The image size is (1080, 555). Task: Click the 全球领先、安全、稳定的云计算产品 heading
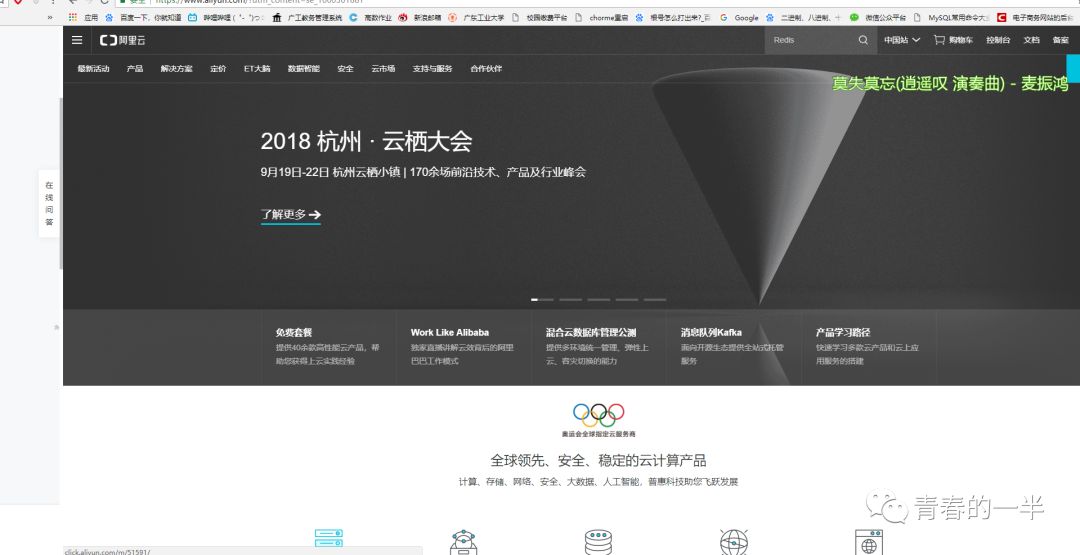click(x=598, y=460)
